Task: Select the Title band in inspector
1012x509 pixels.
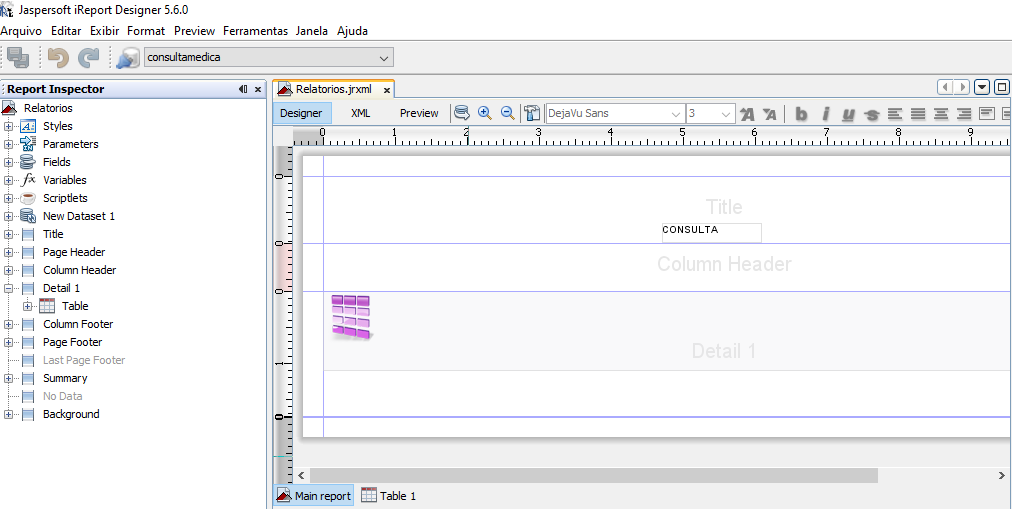Action: (x=53, y=234)
